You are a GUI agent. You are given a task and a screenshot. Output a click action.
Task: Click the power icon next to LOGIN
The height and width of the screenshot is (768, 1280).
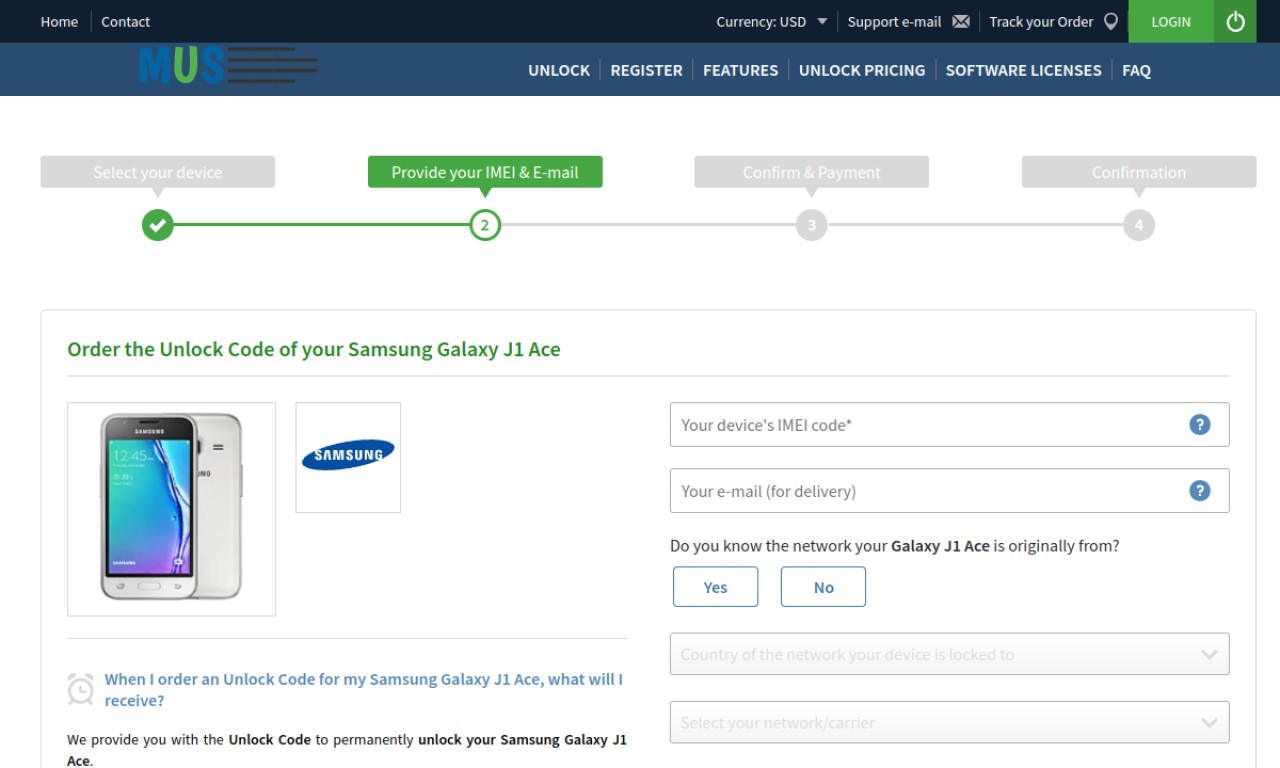[x=1235, y=21]
